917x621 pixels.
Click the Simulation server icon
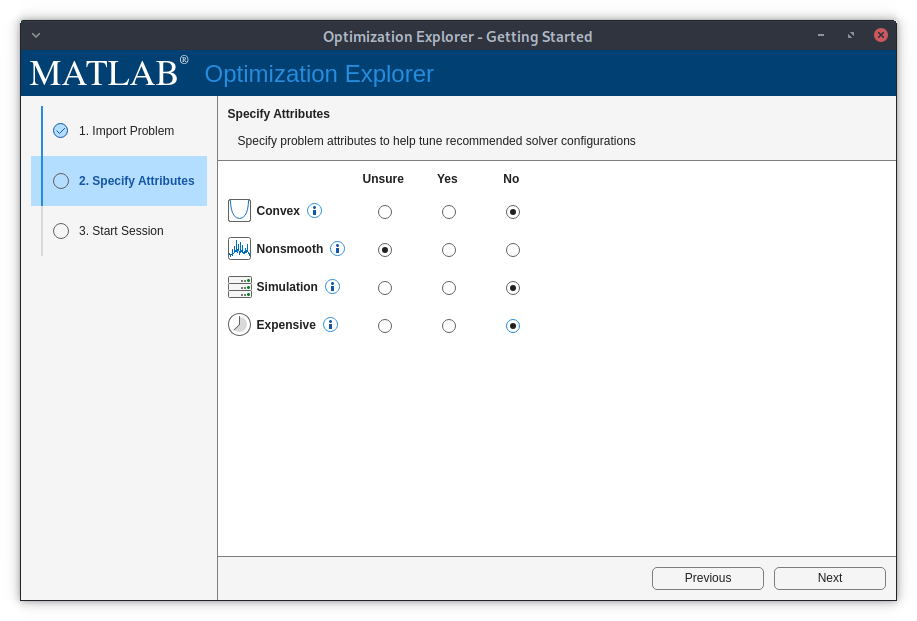coord(239,287)
